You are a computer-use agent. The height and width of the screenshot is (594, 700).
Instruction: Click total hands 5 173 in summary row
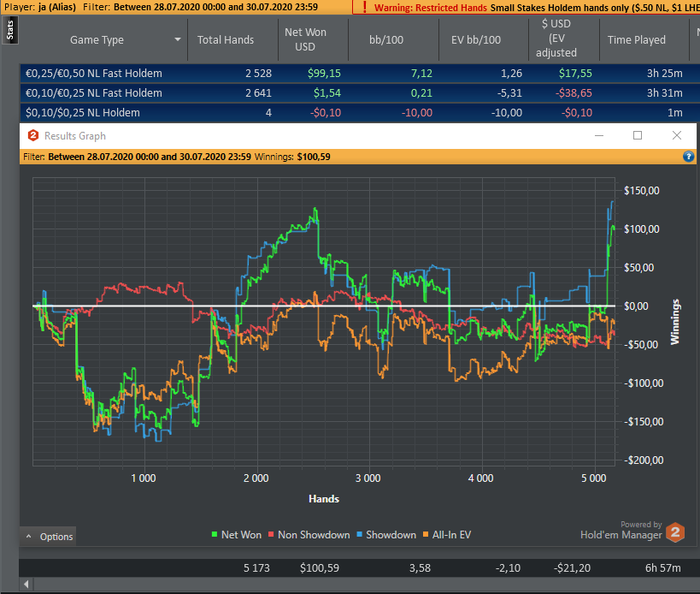[x=256, y=568]
